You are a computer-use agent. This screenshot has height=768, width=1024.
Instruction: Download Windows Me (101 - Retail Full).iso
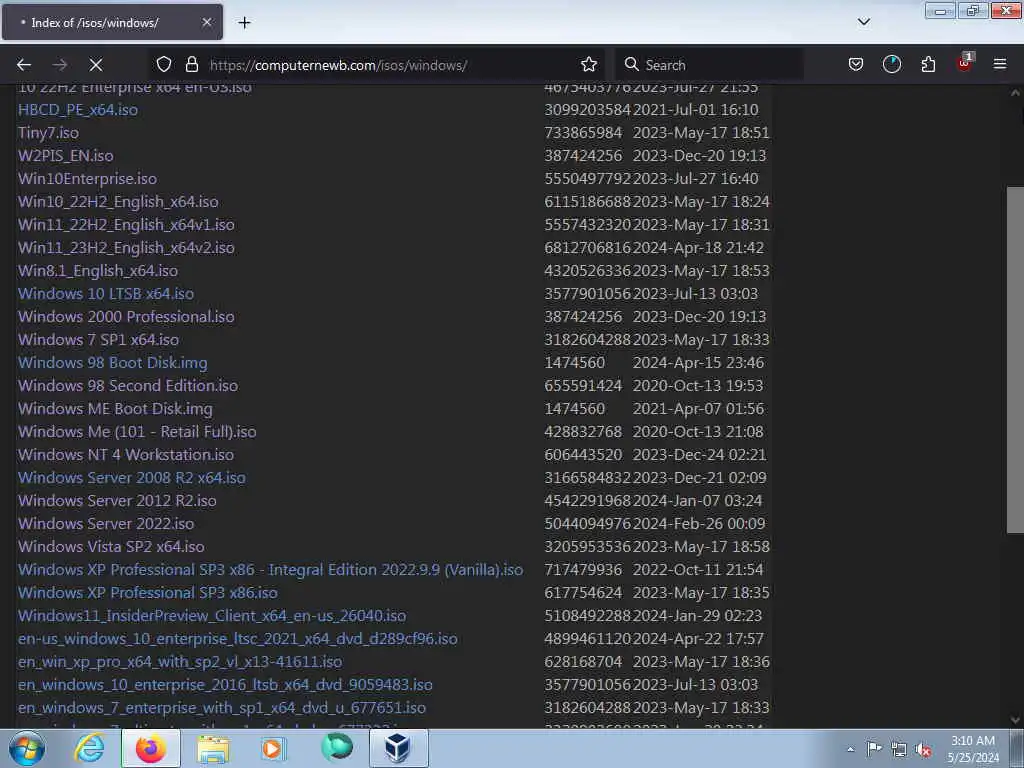pos(137,432)
